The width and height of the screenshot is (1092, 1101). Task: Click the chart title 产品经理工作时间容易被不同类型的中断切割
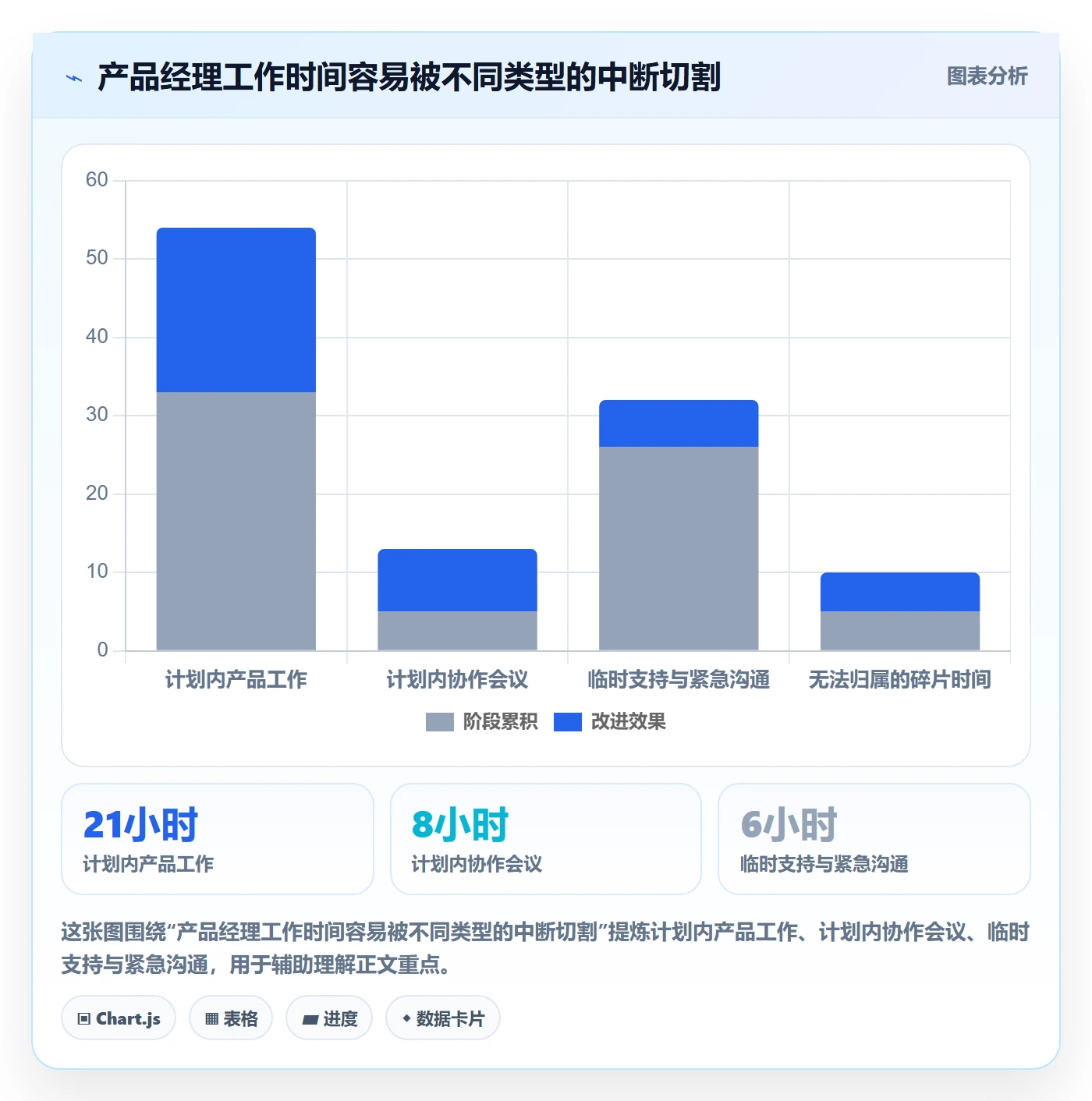(409, 77)
